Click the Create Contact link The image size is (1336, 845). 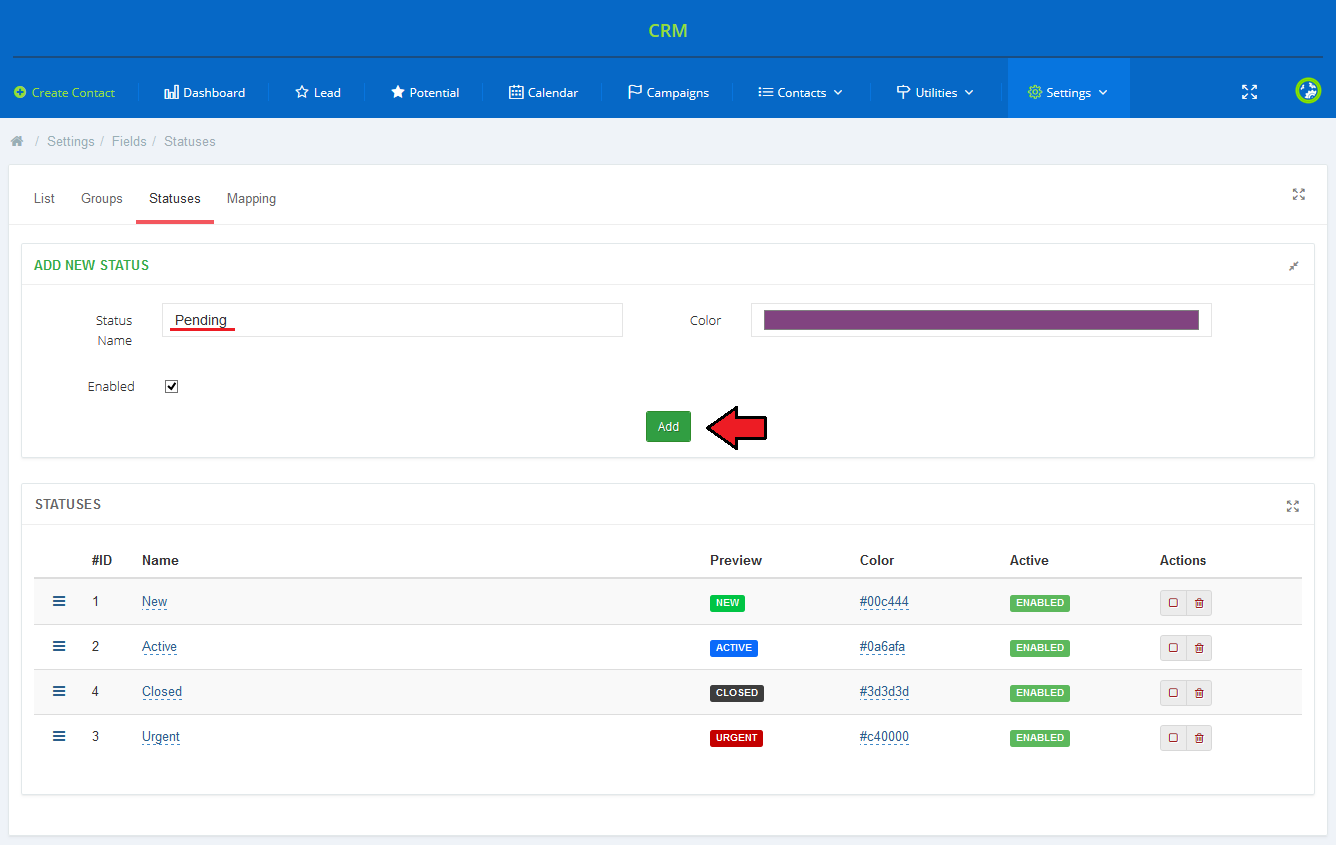[65, 92]
